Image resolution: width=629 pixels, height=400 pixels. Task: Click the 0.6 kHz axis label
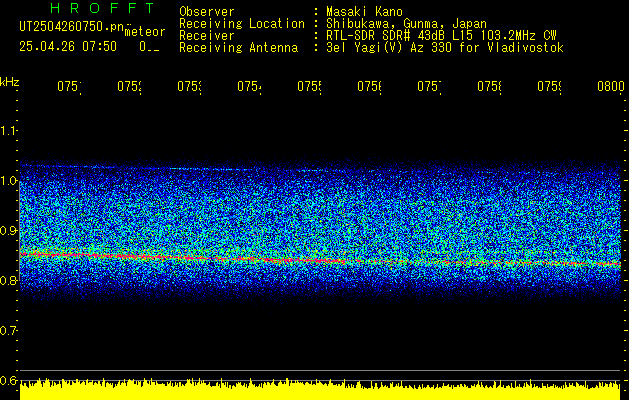8,380
